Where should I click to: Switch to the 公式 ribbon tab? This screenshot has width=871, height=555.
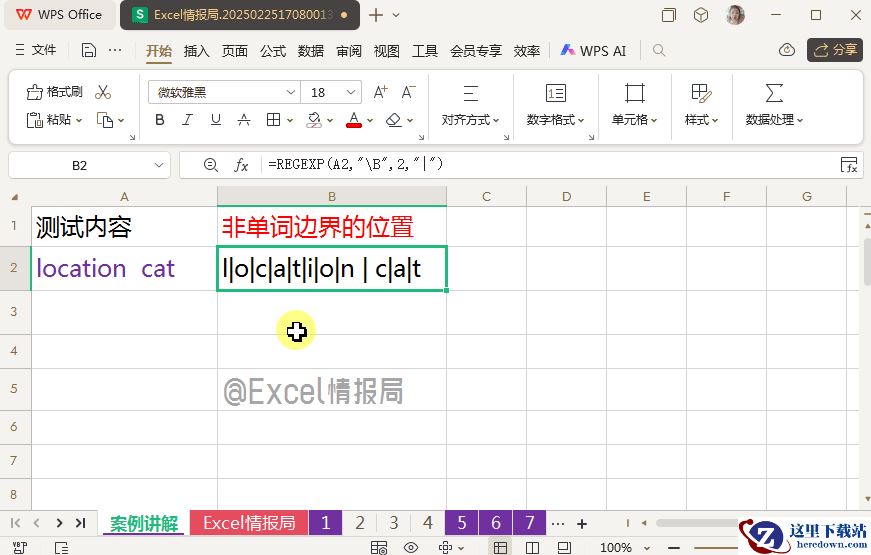tap(273, 51)
